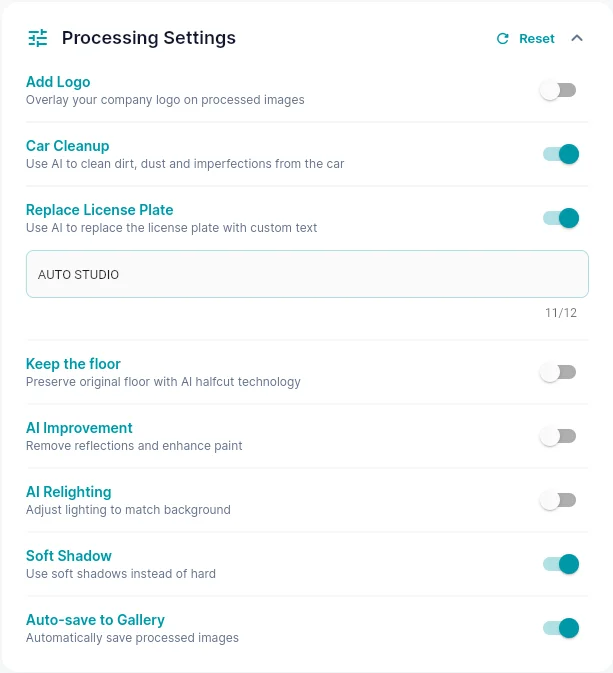Click the 11/12 character counter
Screen dimensions: 613x673
(x=561, y=313)
